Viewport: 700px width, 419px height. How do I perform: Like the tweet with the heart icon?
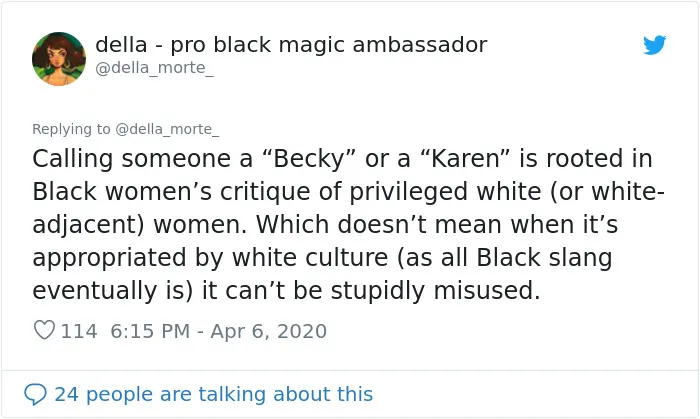44,330
